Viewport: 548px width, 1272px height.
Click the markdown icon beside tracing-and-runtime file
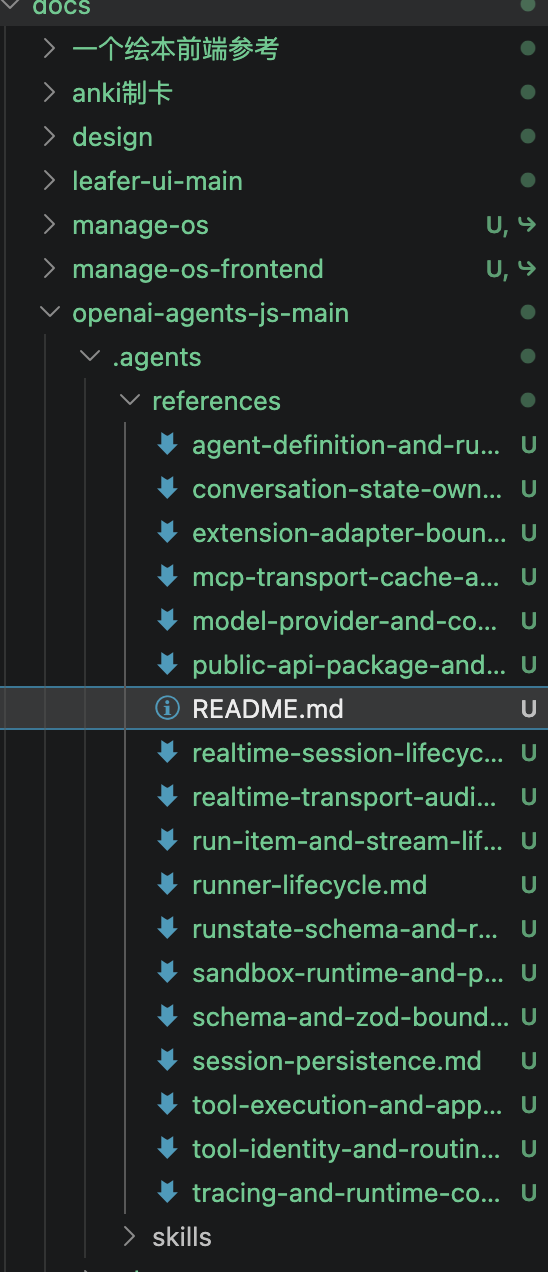tap(167, 1192)
